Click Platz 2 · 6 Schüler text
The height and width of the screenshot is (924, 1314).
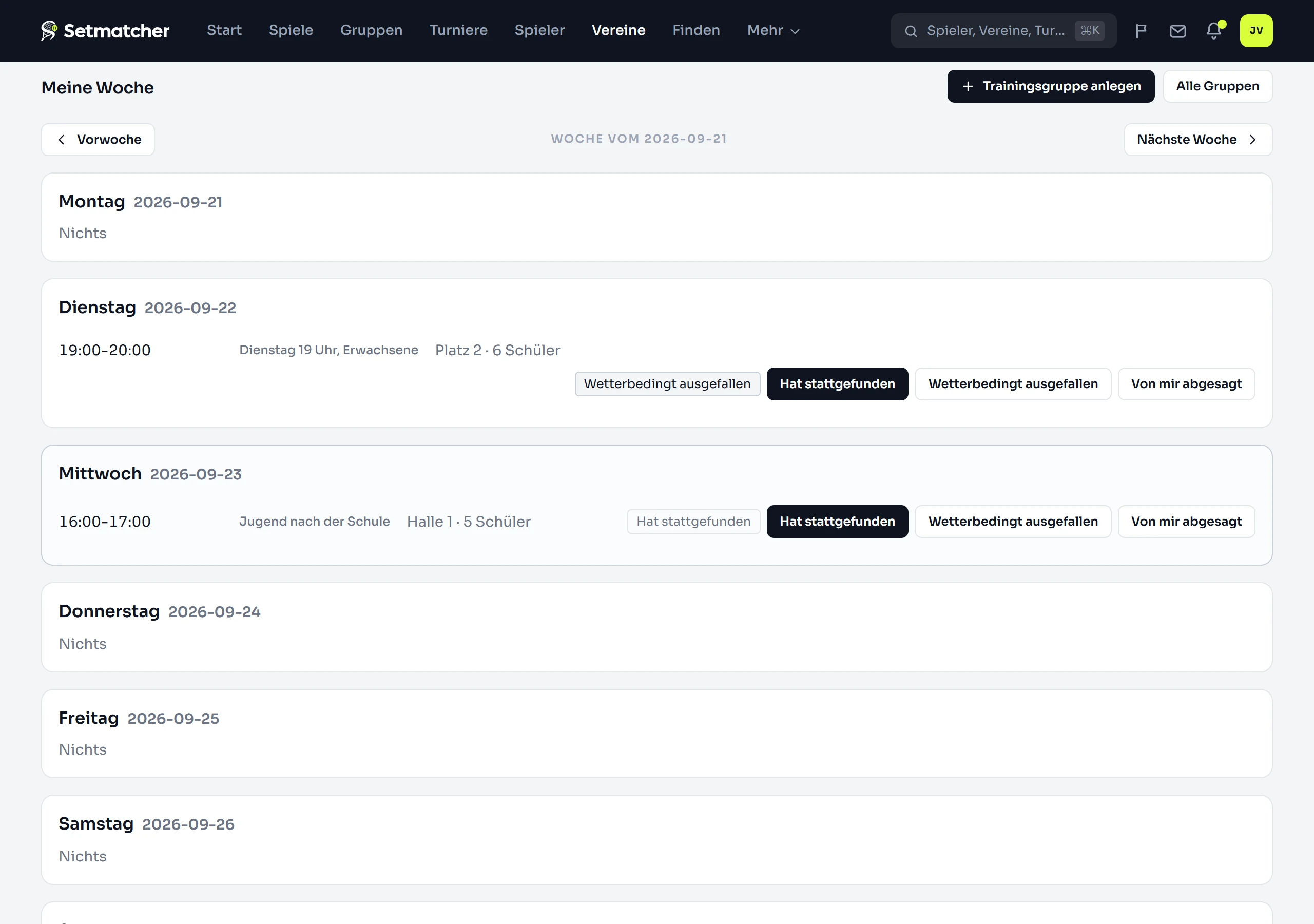497,351
